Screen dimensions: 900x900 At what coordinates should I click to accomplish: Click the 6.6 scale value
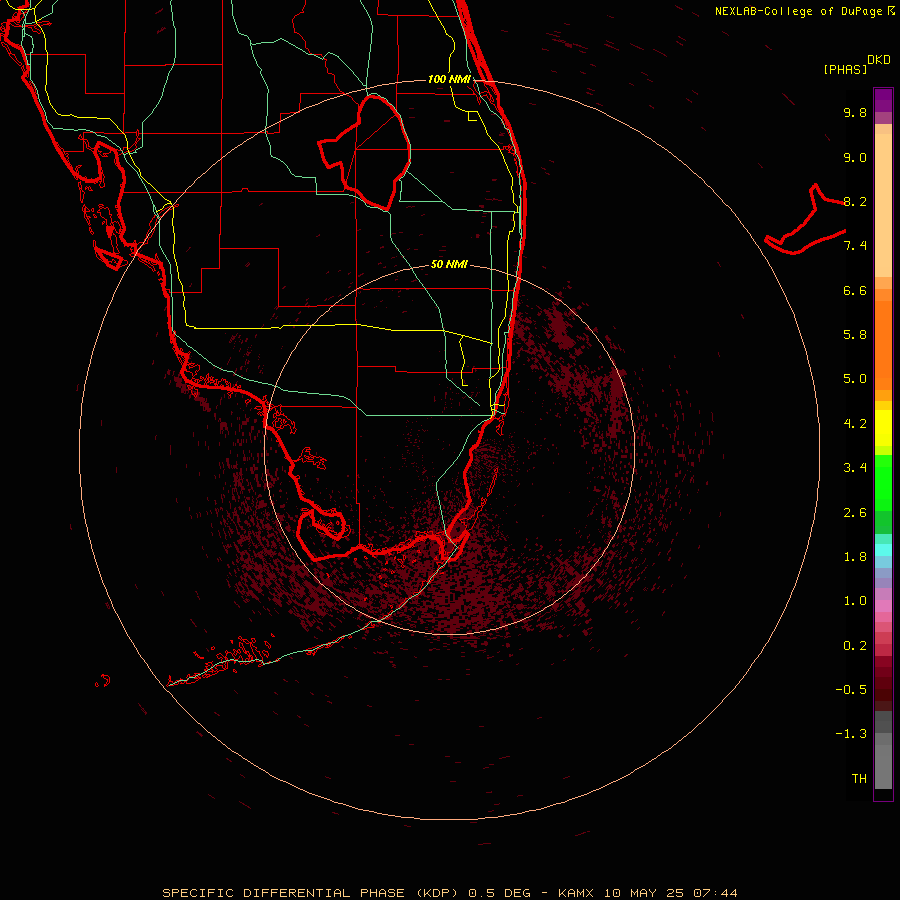tap(855, 290)
